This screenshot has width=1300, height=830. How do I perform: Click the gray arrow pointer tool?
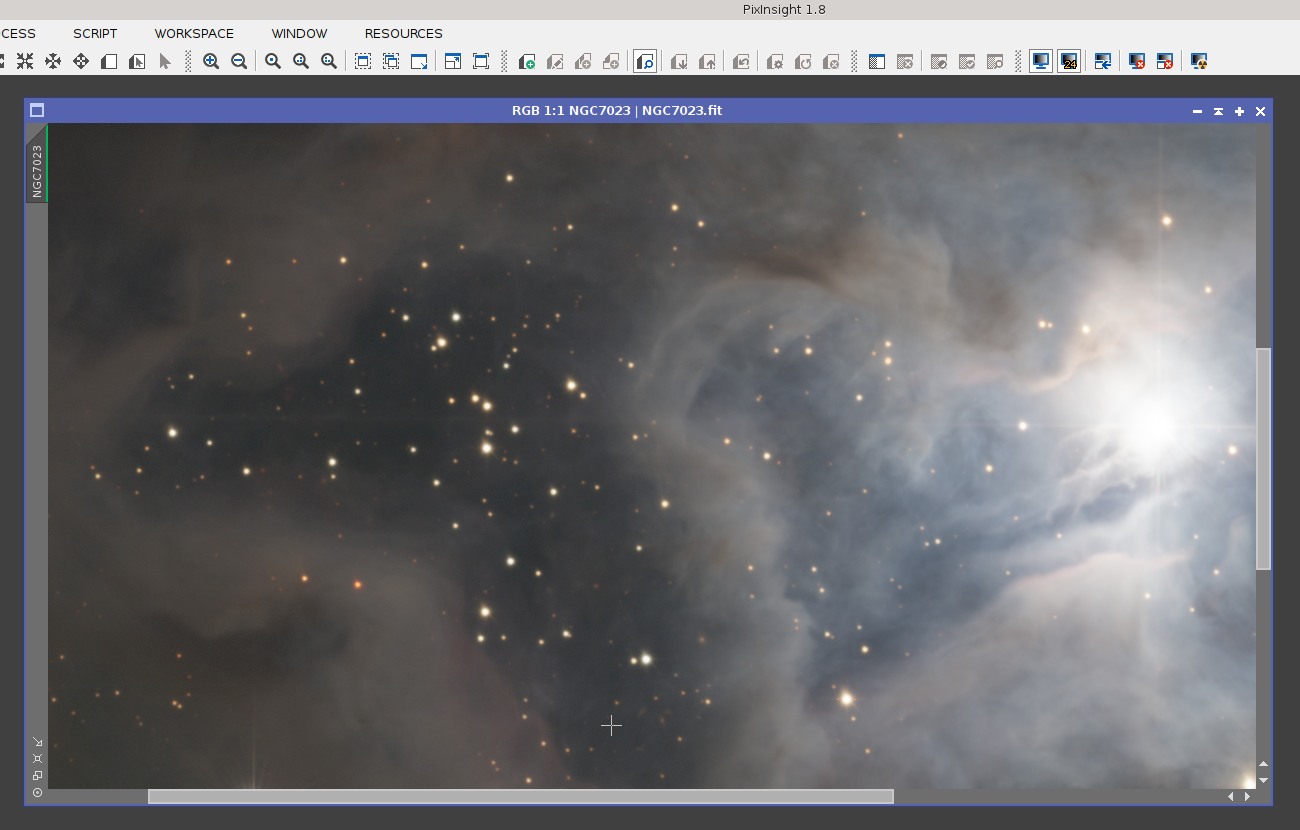coord(165,61)
